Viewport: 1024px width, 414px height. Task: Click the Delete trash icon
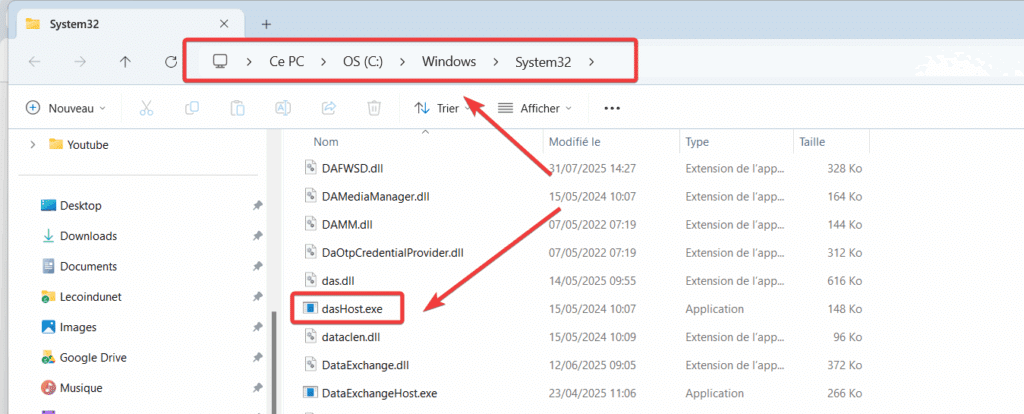tap(374, 108)
